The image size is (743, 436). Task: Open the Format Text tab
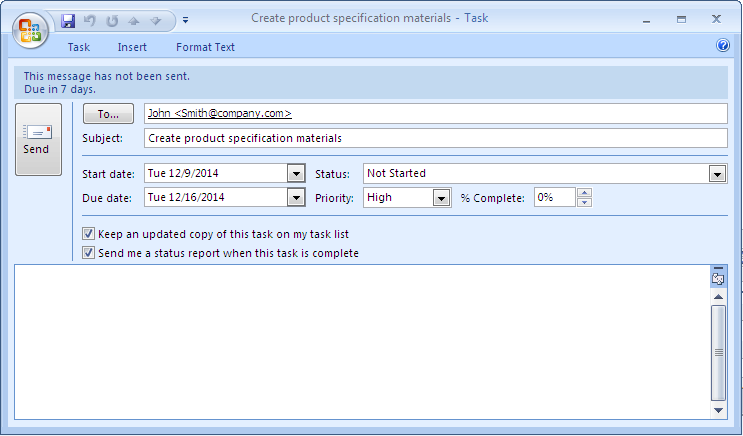pyautogui.click(x=205, y=47)
